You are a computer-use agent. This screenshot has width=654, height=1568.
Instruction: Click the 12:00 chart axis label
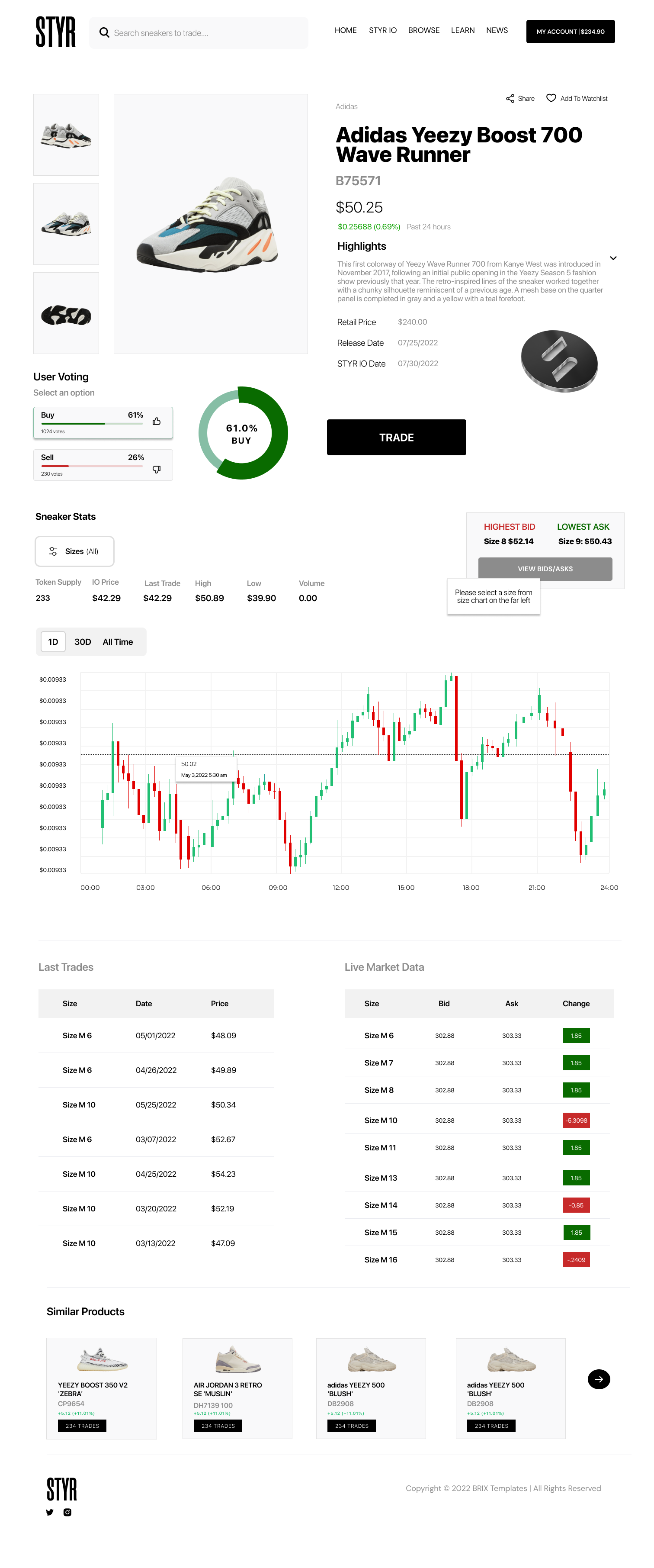341,888
